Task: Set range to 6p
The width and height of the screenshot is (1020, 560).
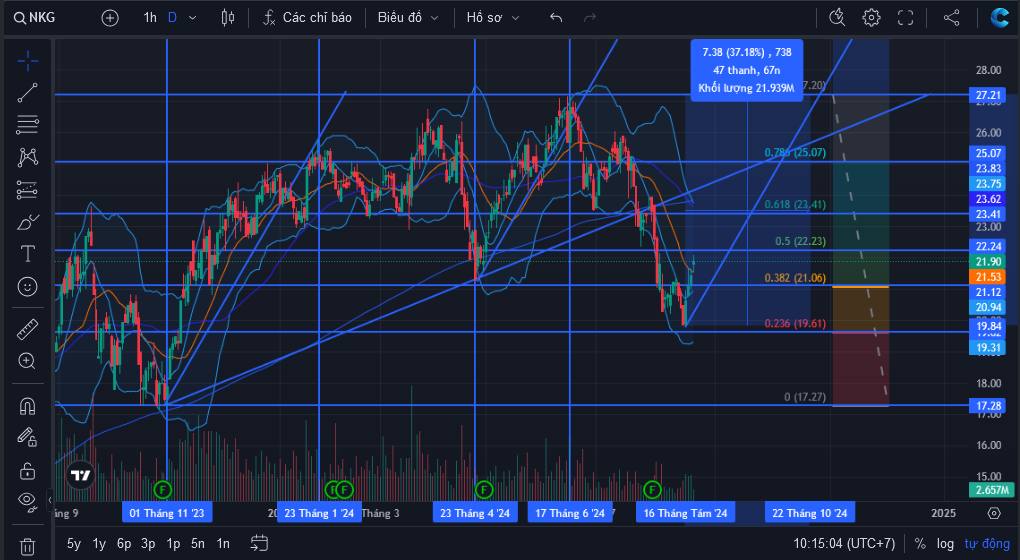Action: 124,544
